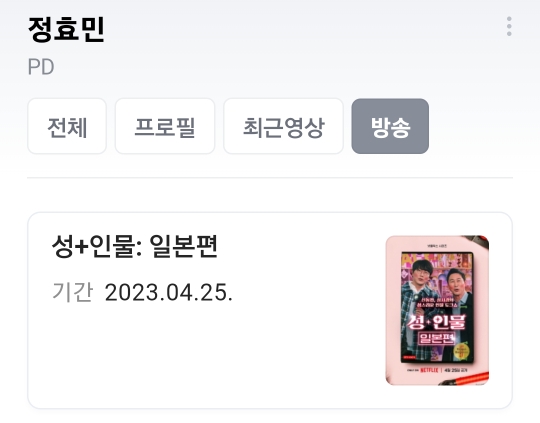540x423 pixels.
Task: Select the red pen at poster's bottom corner
Action: coord(466,380)
